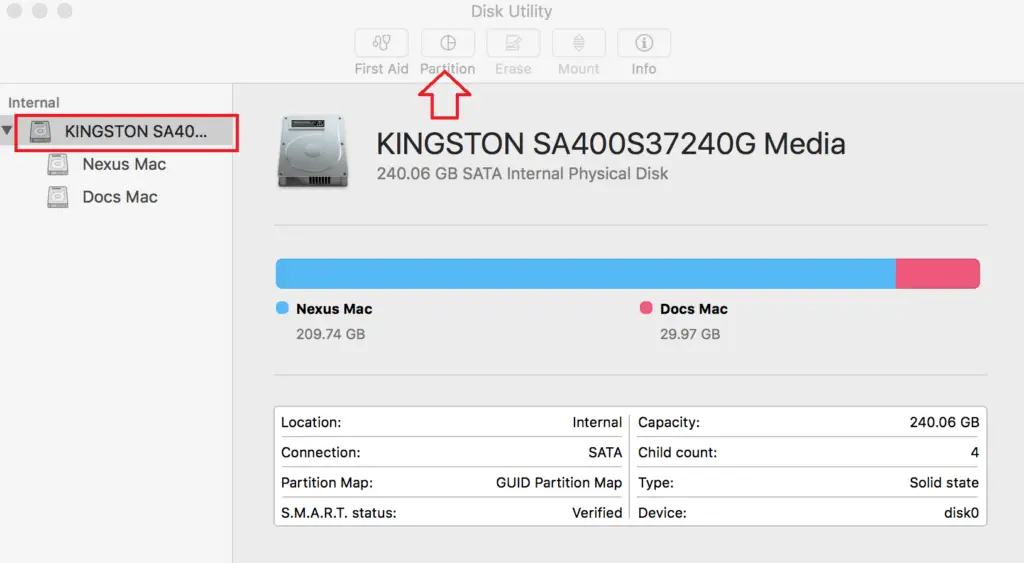This screenshot has width=1024, height=563.
Task: Click the Mount label in toolbar
Action: pos(579,69)
